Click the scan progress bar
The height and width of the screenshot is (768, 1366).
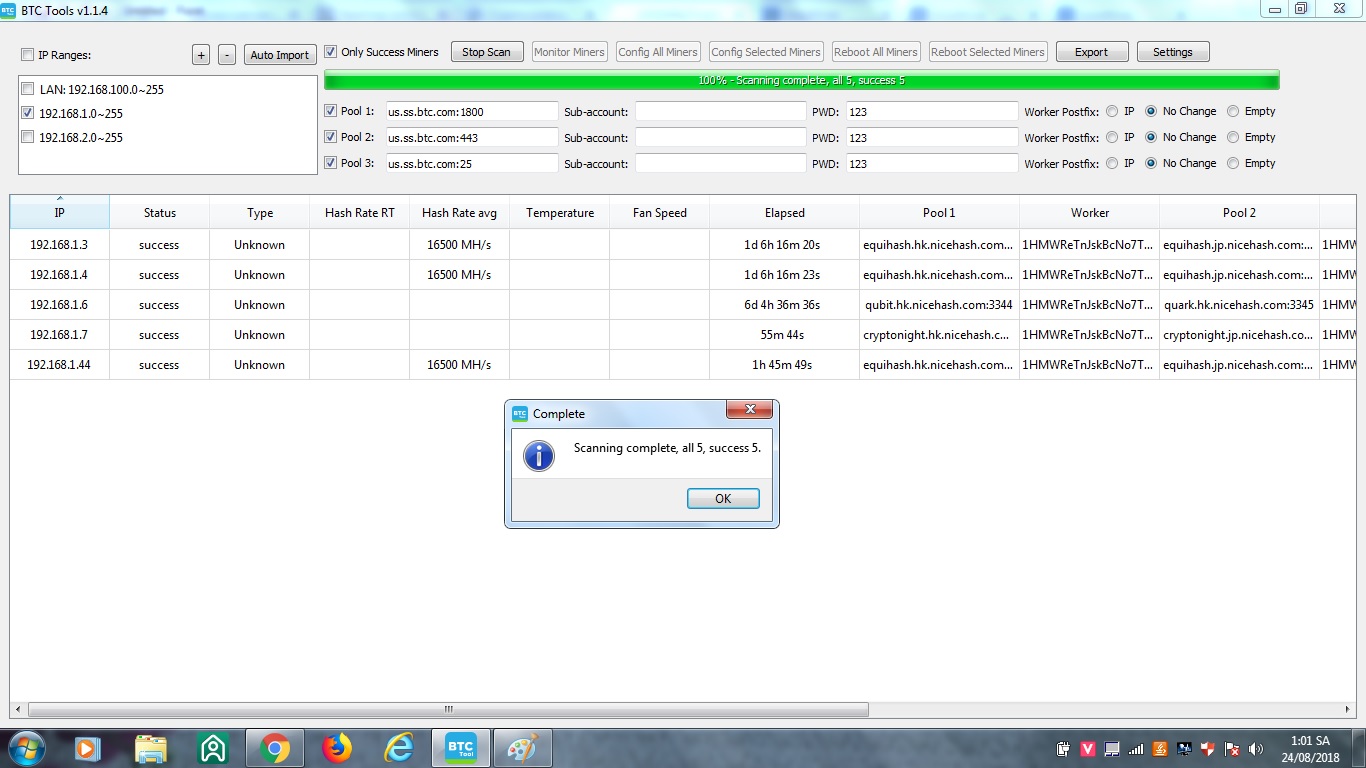(802, 80)
